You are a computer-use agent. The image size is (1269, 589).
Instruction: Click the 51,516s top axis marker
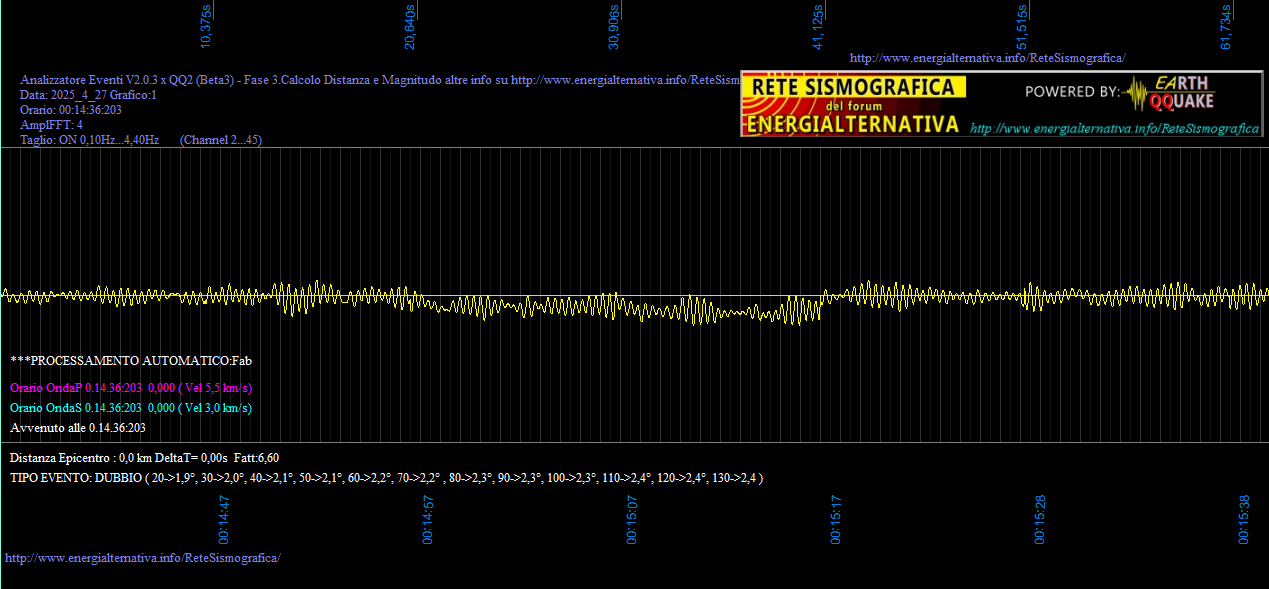tap(1022, 26)
